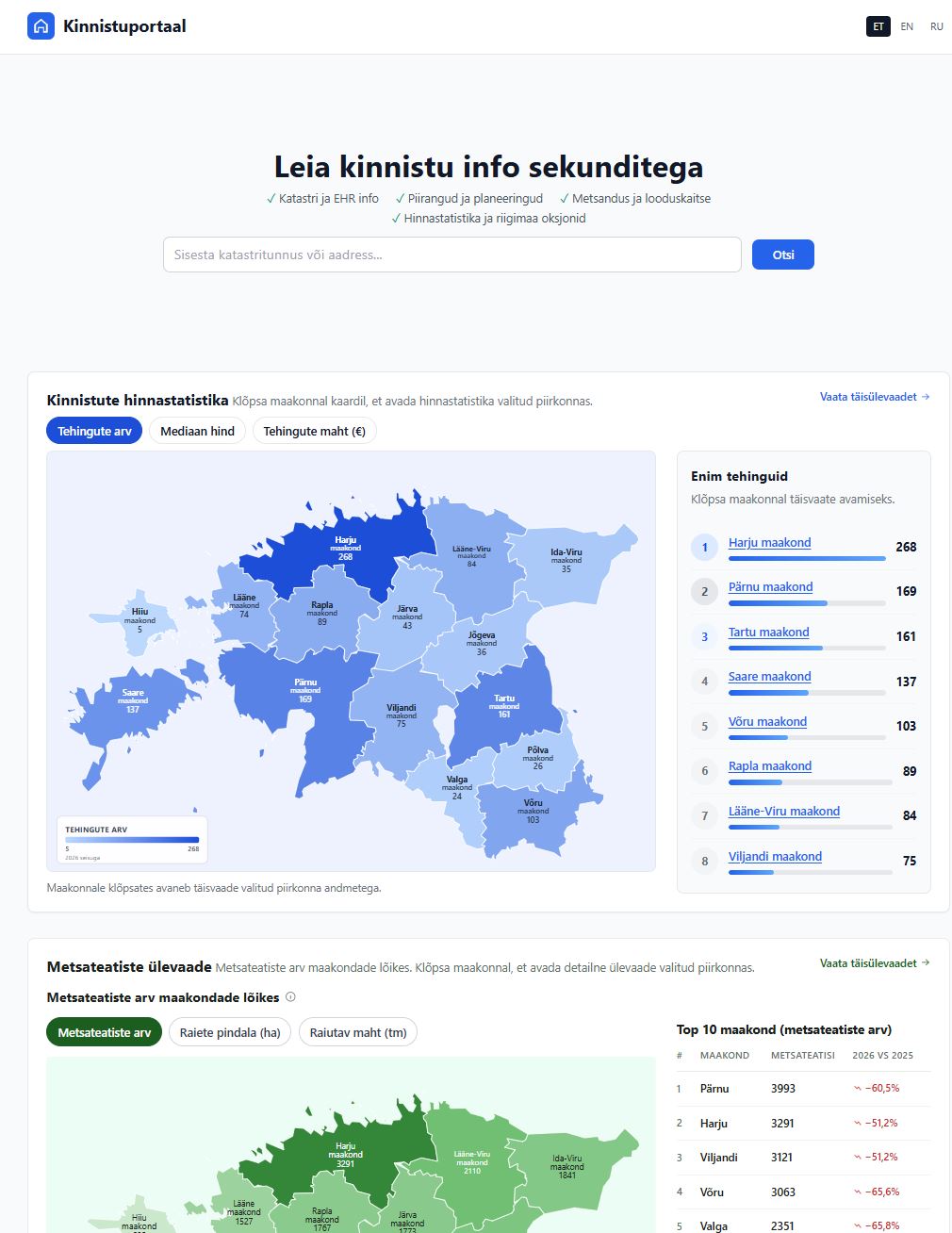Click rank badge 8 next to Viljandi maakond
Screen dimensions: 952x1233
(704, 861)
